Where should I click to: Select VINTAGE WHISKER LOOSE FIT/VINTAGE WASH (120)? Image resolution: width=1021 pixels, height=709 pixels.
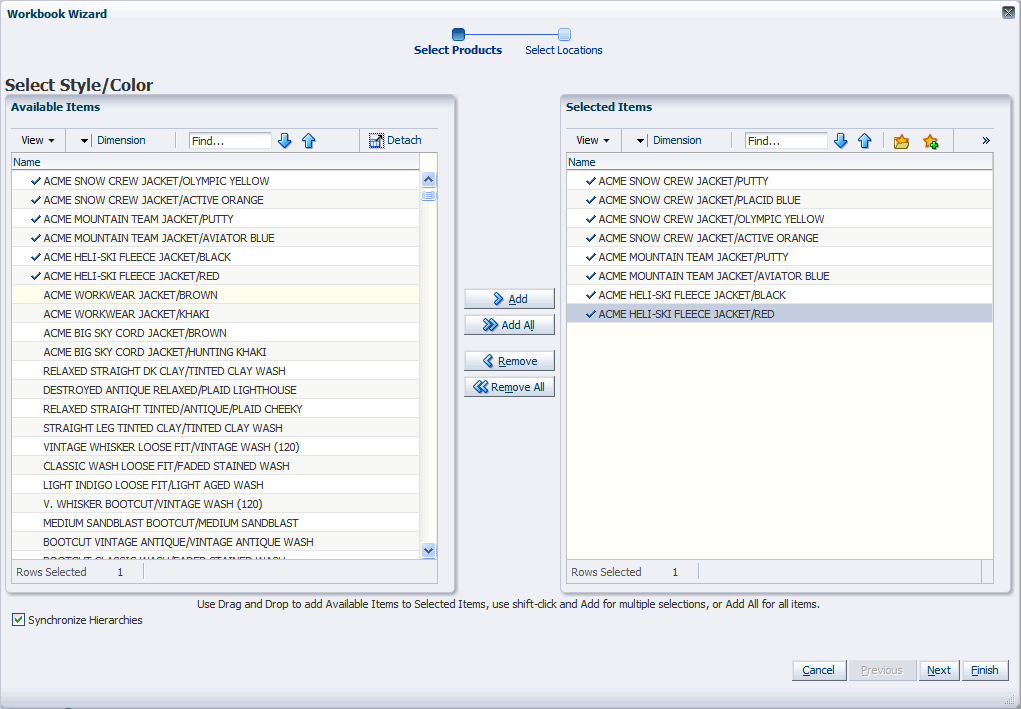pyautogui.click(x=216, y=447)
